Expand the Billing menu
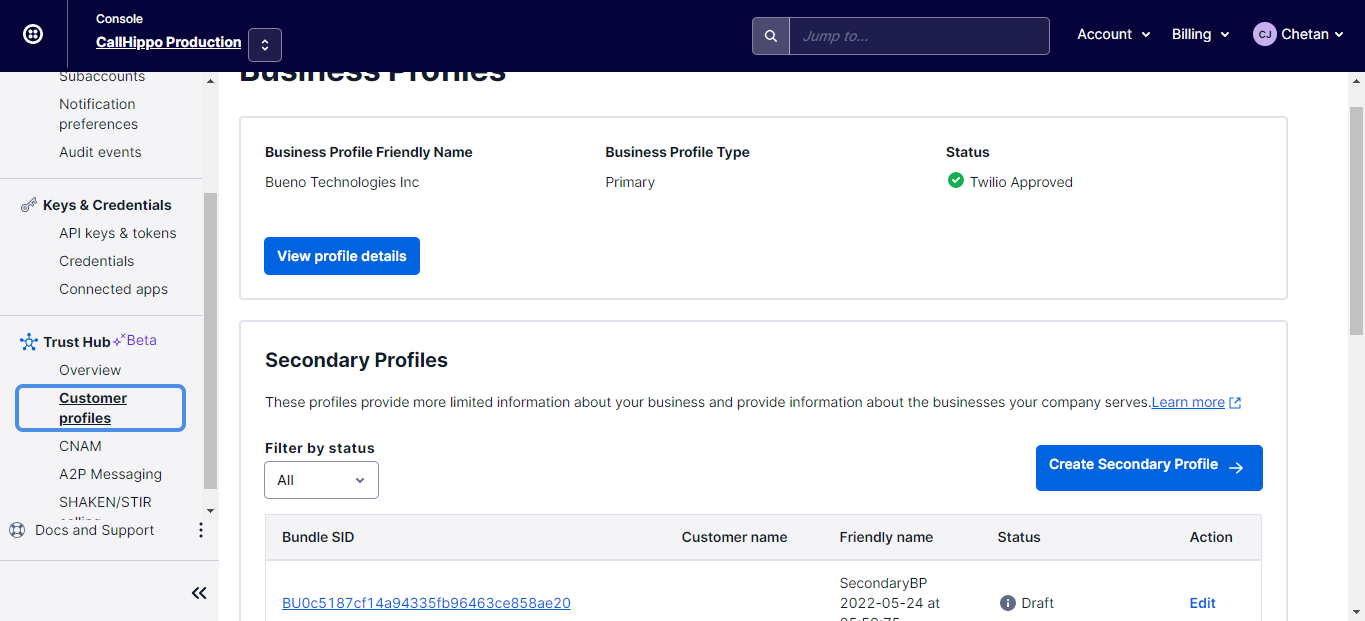 coord(1200,34)
